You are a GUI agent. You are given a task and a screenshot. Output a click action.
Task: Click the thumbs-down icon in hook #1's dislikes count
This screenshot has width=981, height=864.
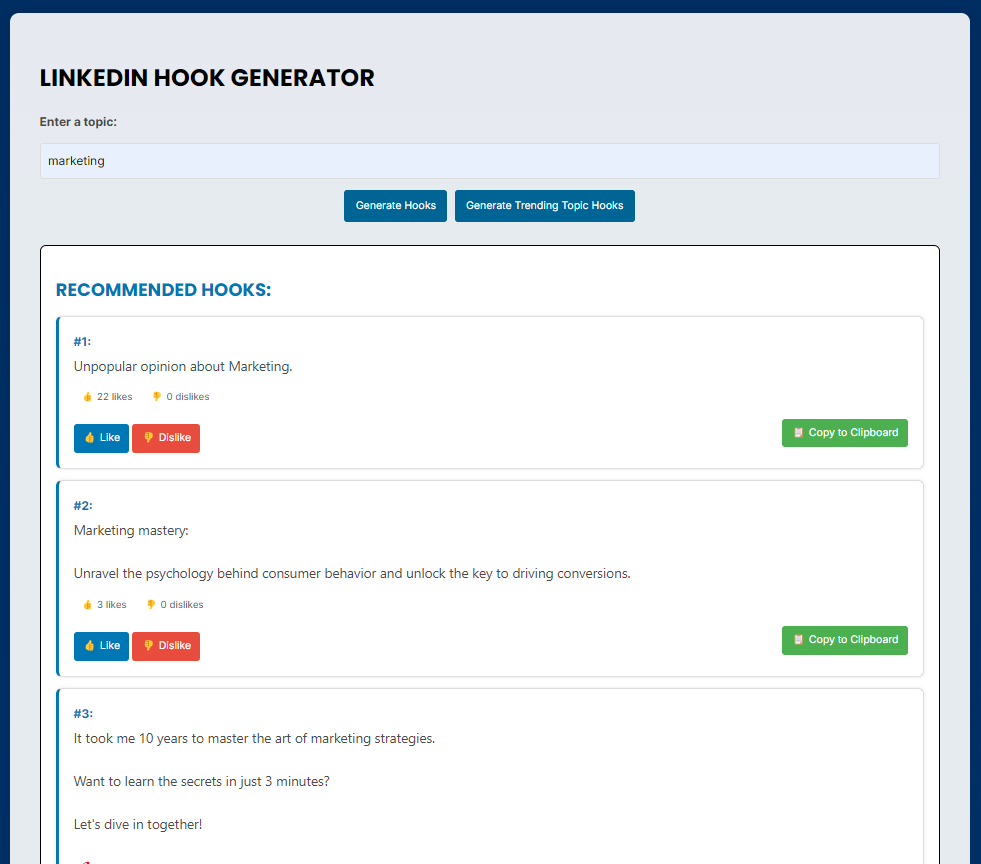[x=156, y=397]
